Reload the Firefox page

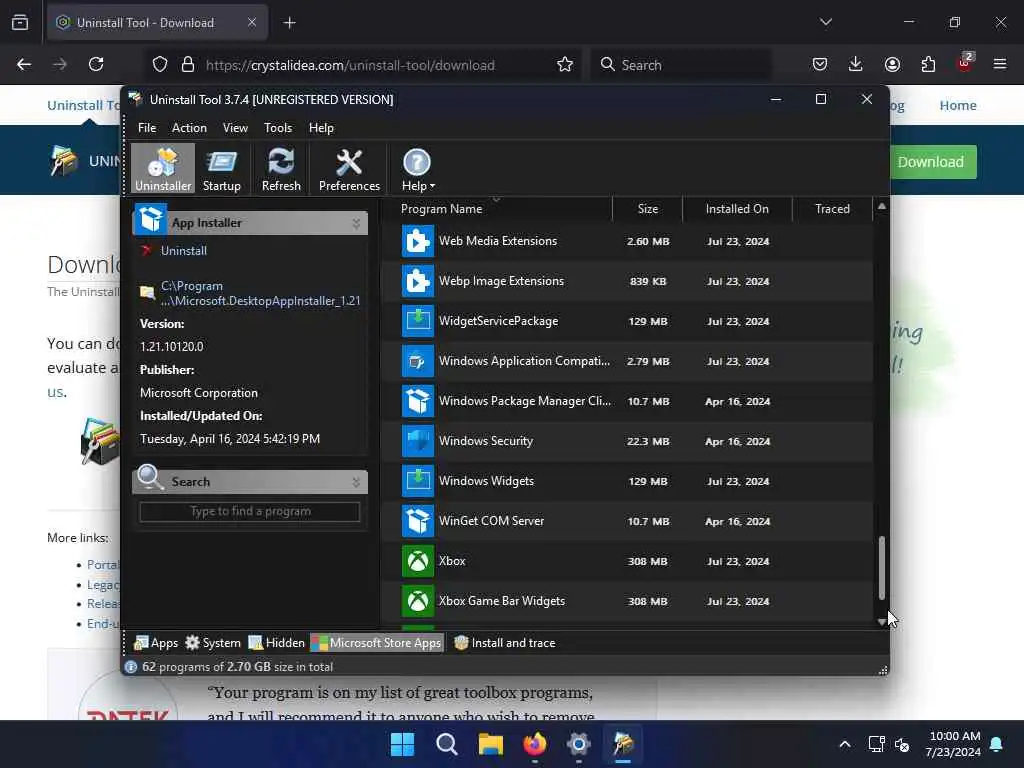pos(96,65)
